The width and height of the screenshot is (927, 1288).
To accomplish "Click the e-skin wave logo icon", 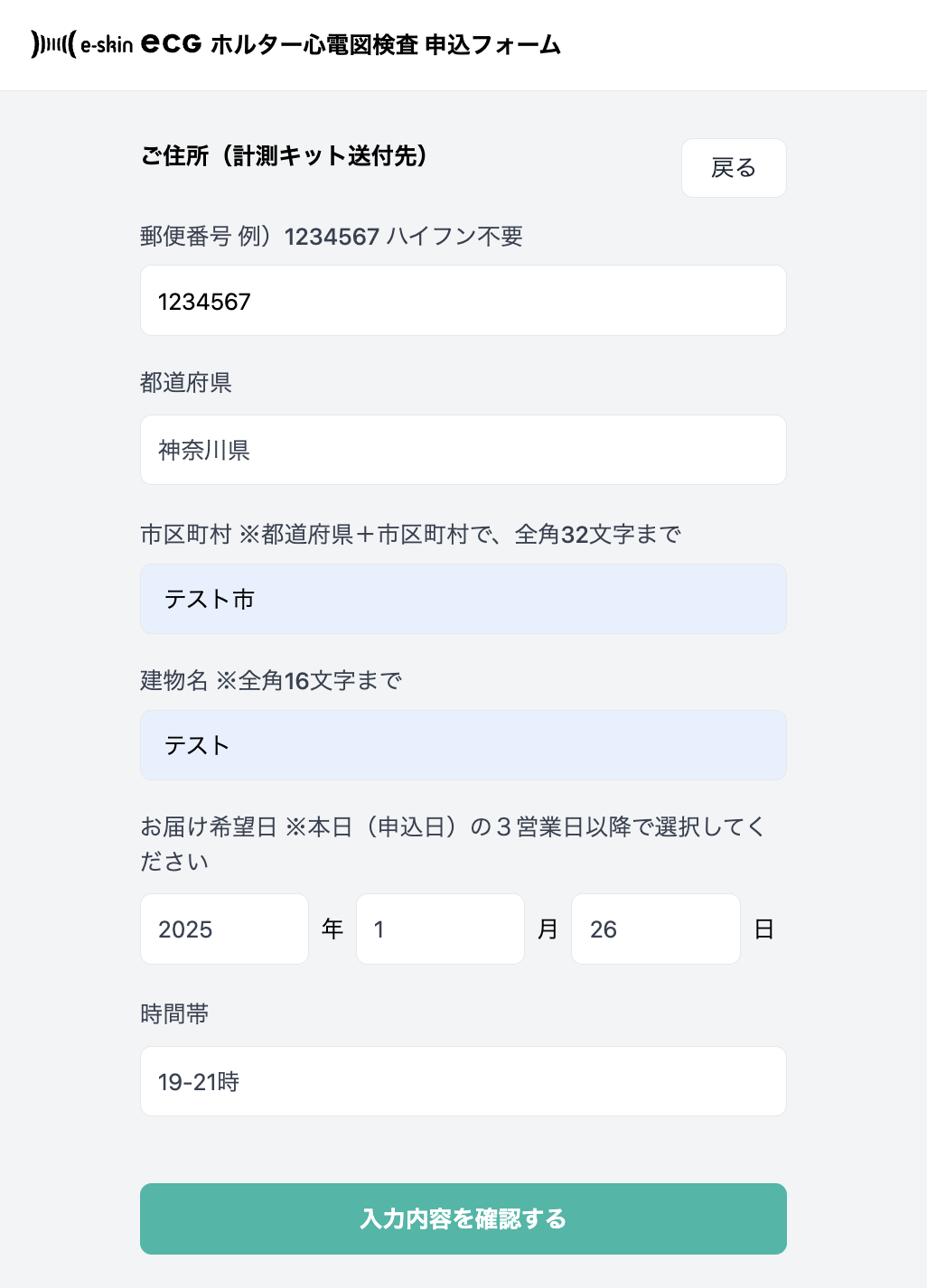I will 52,44.
